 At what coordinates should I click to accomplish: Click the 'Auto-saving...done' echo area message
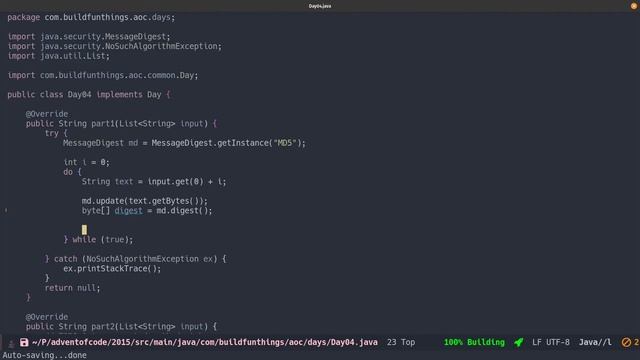click(x=44, y=355)
